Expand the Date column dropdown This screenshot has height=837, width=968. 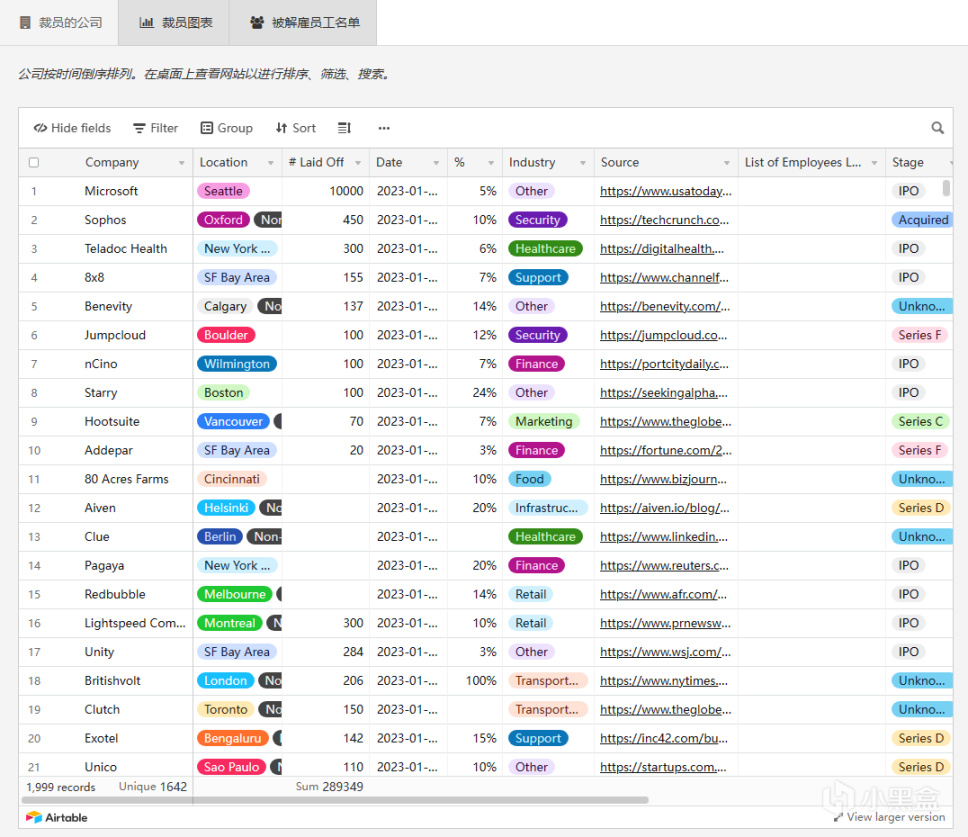[x=436, y=163]
